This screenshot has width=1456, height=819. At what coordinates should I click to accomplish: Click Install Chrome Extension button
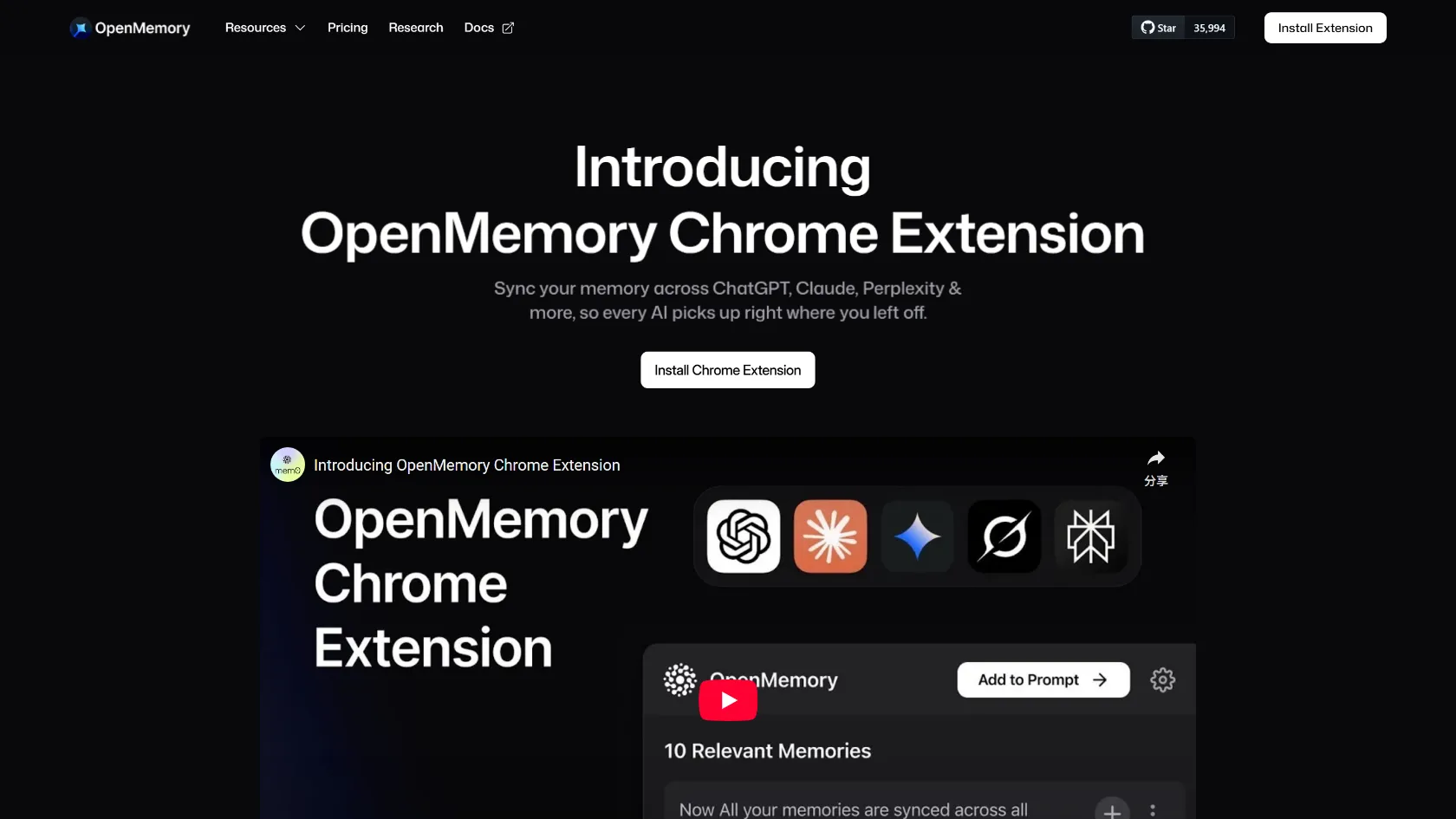pyautogui.click(x=728, y=370)
